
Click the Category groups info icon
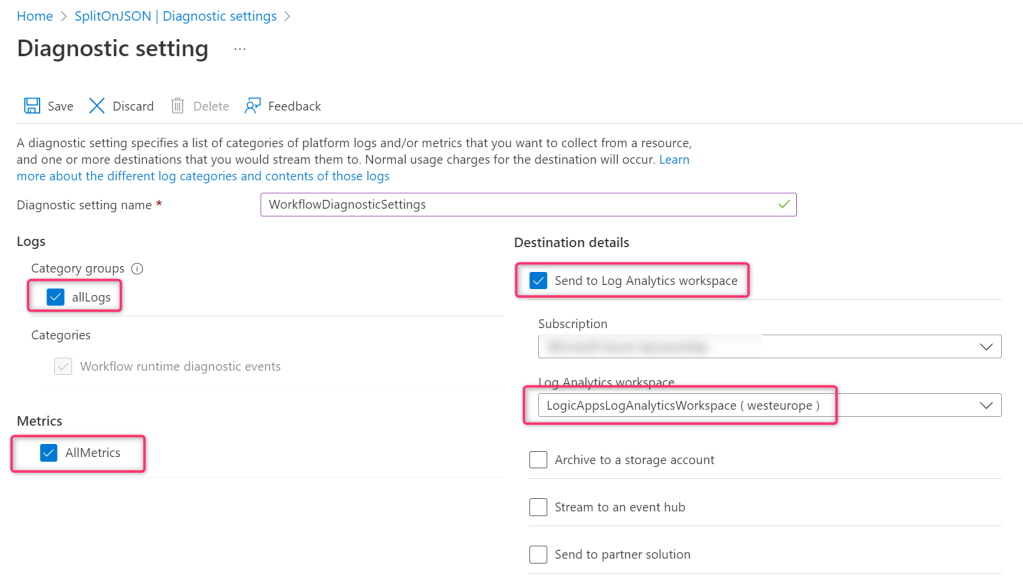click(x=138, y=269)
